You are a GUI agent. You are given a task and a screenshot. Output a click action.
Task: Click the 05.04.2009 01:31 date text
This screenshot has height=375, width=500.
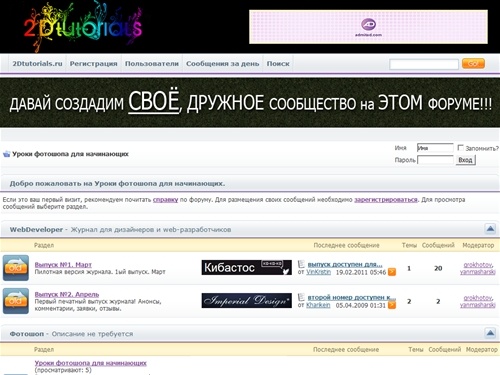361,305
